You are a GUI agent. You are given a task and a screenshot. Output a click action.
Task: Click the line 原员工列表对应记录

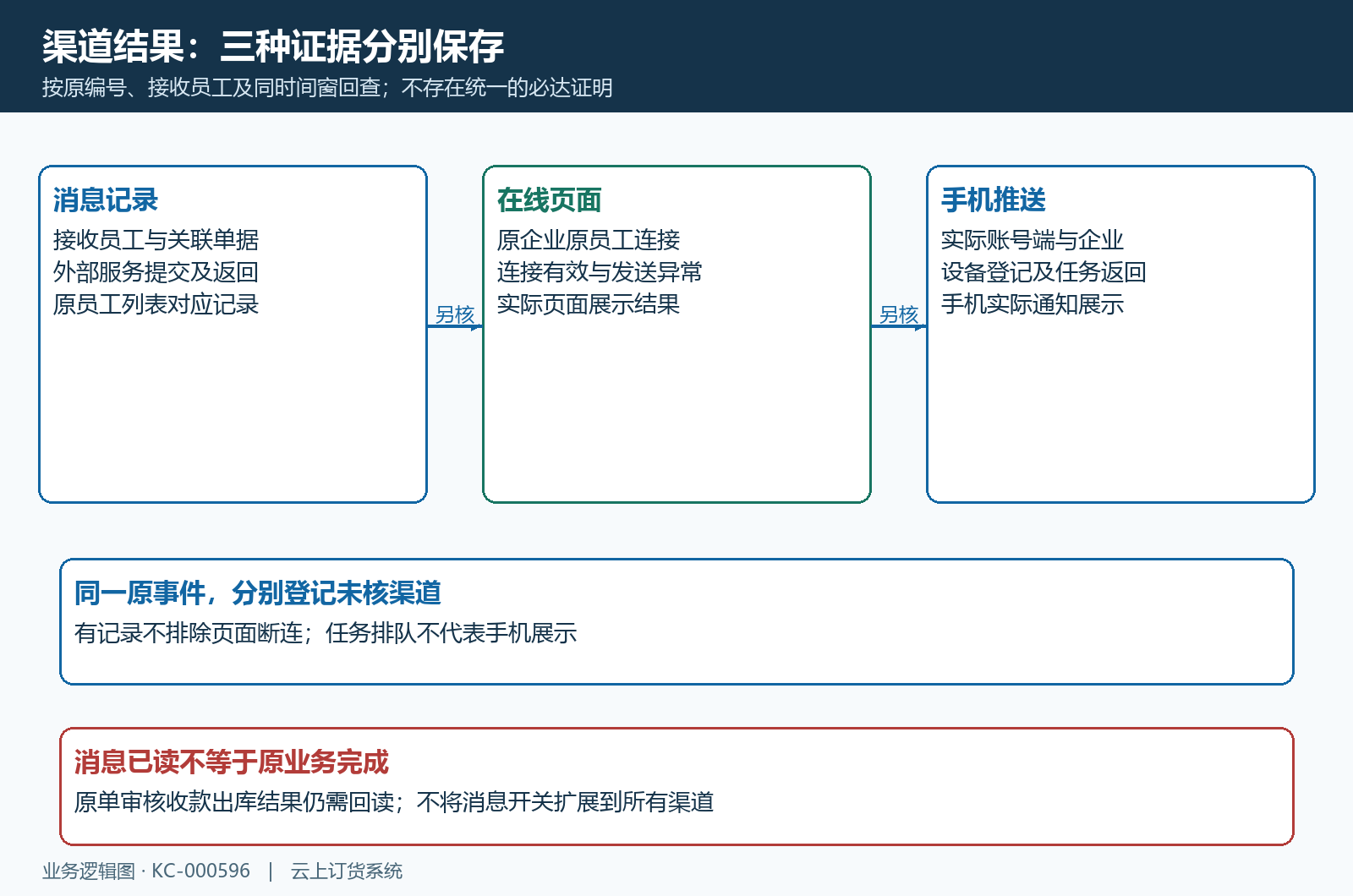coord(156,304)
